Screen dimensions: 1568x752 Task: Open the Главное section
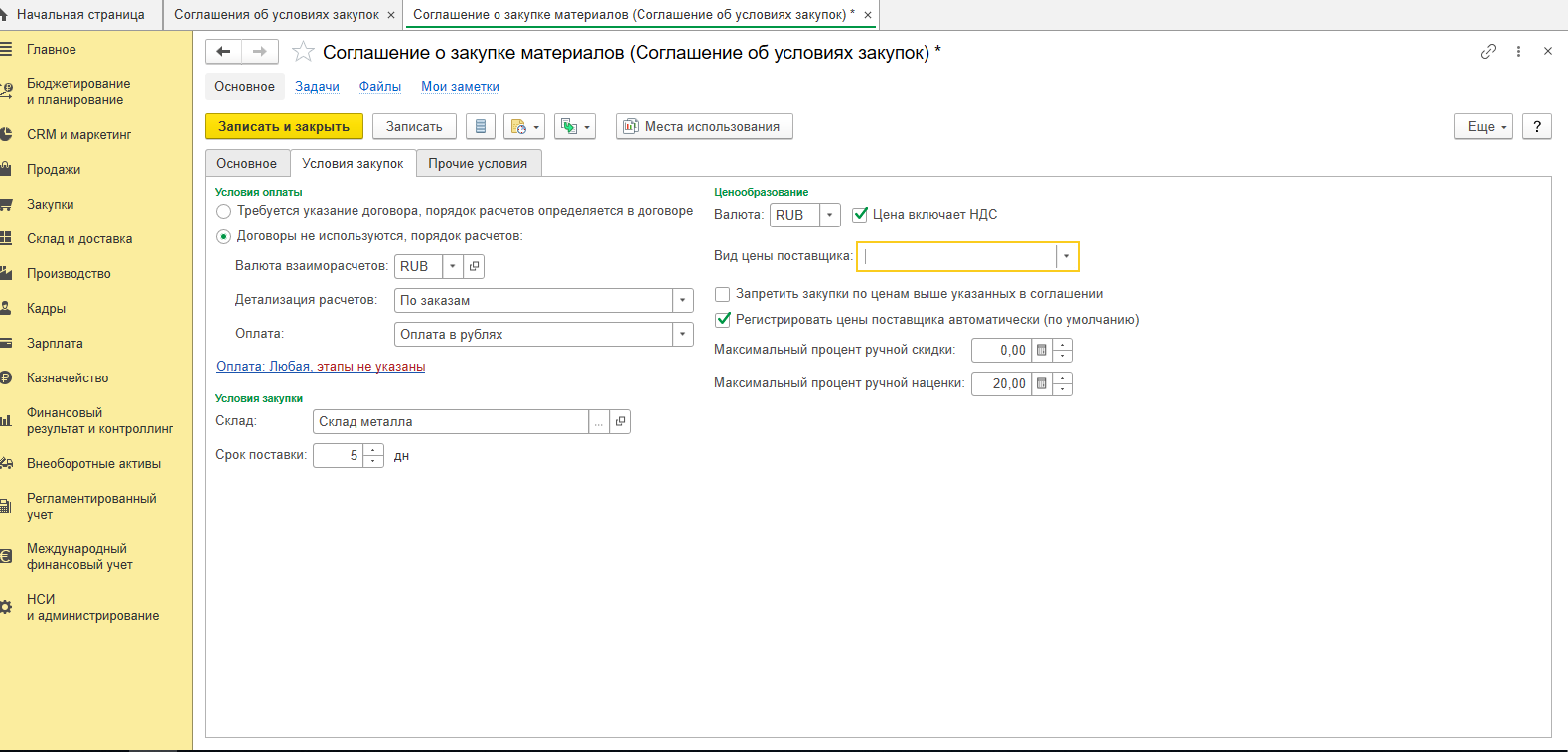tap(52, 49)
